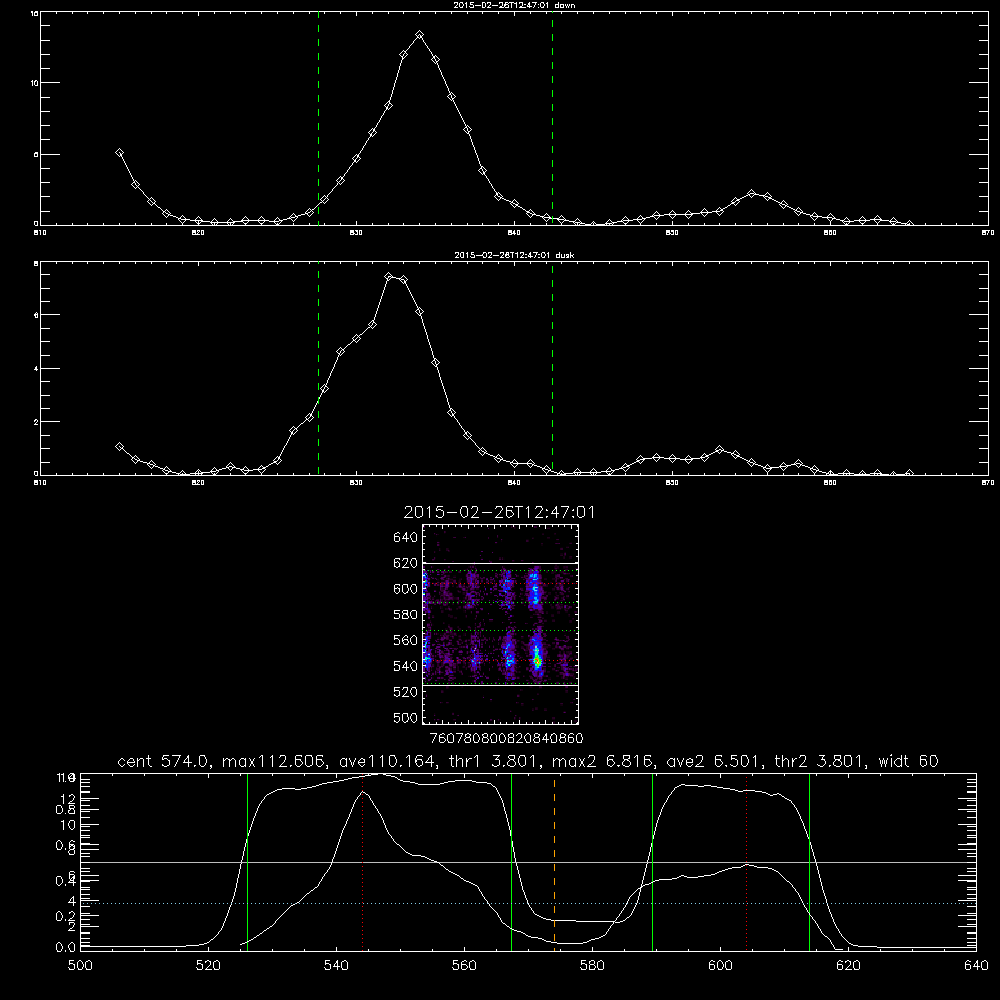Click the '760780800820840860' x-axis labels under image

506,738
